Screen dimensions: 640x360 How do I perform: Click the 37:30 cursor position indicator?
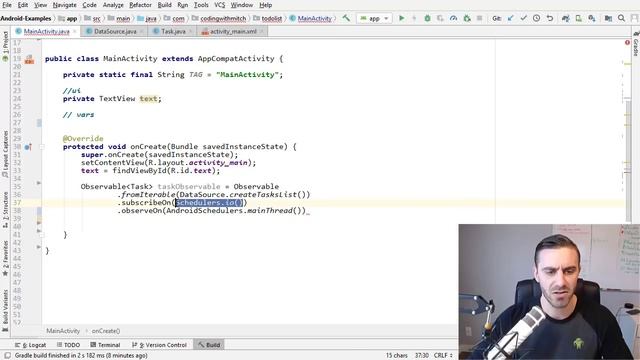coord(422,356)
